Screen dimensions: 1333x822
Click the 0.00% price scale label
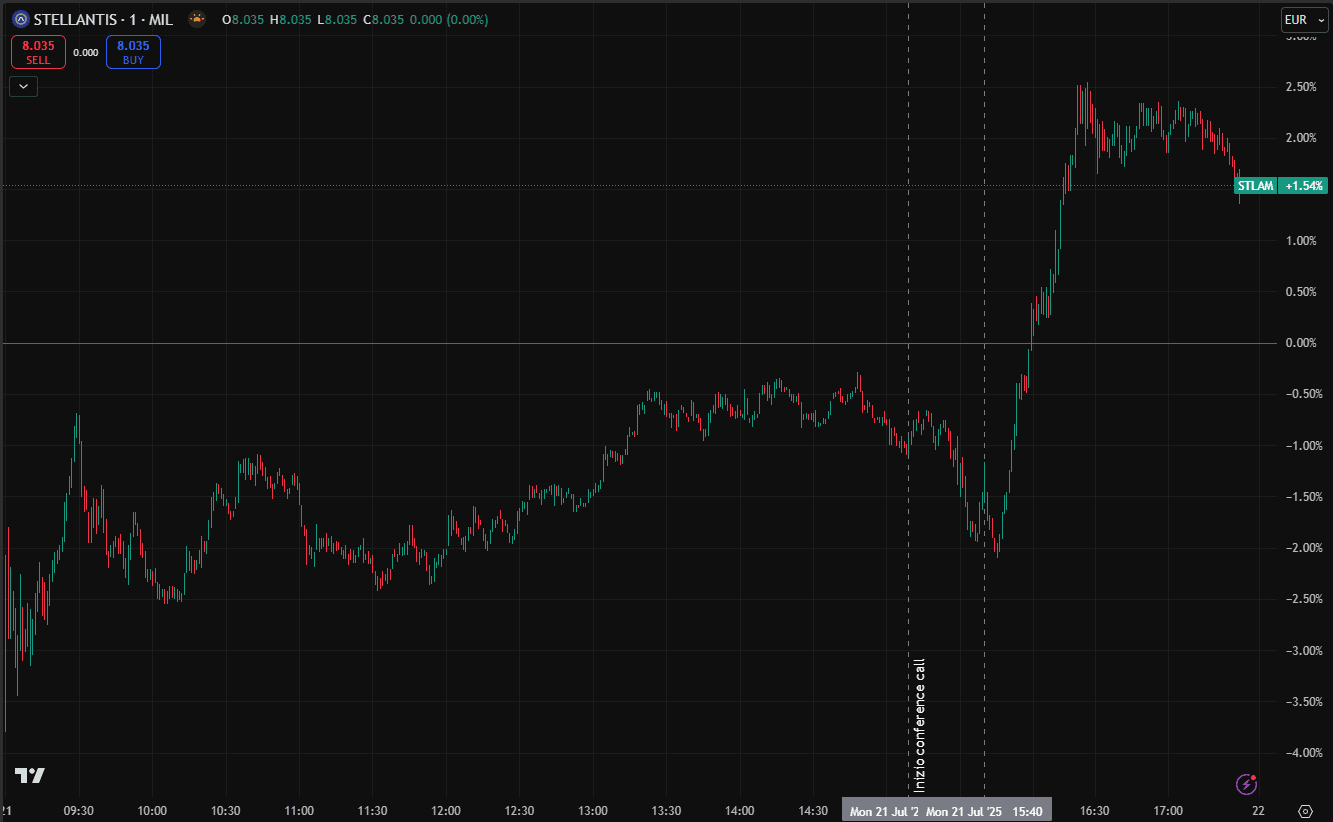click(1301, 343)
